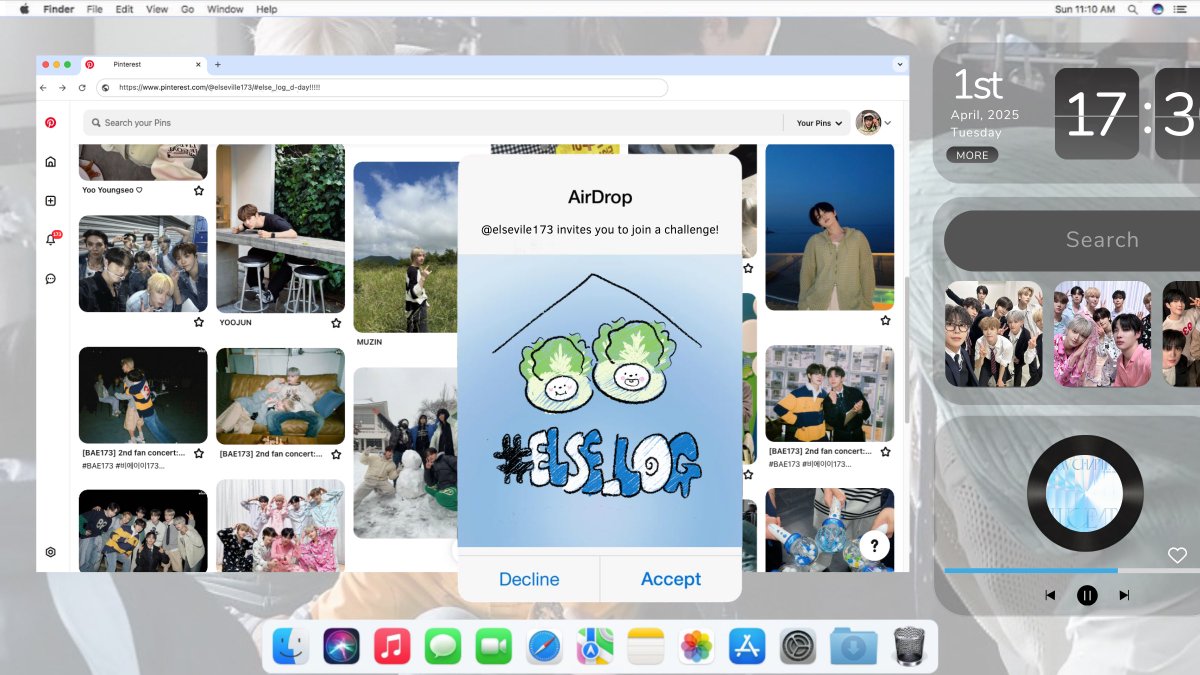Viewport: 1200px width, 675px height.
Task: Create a new pin with plus icon
Action: [50, 200]
